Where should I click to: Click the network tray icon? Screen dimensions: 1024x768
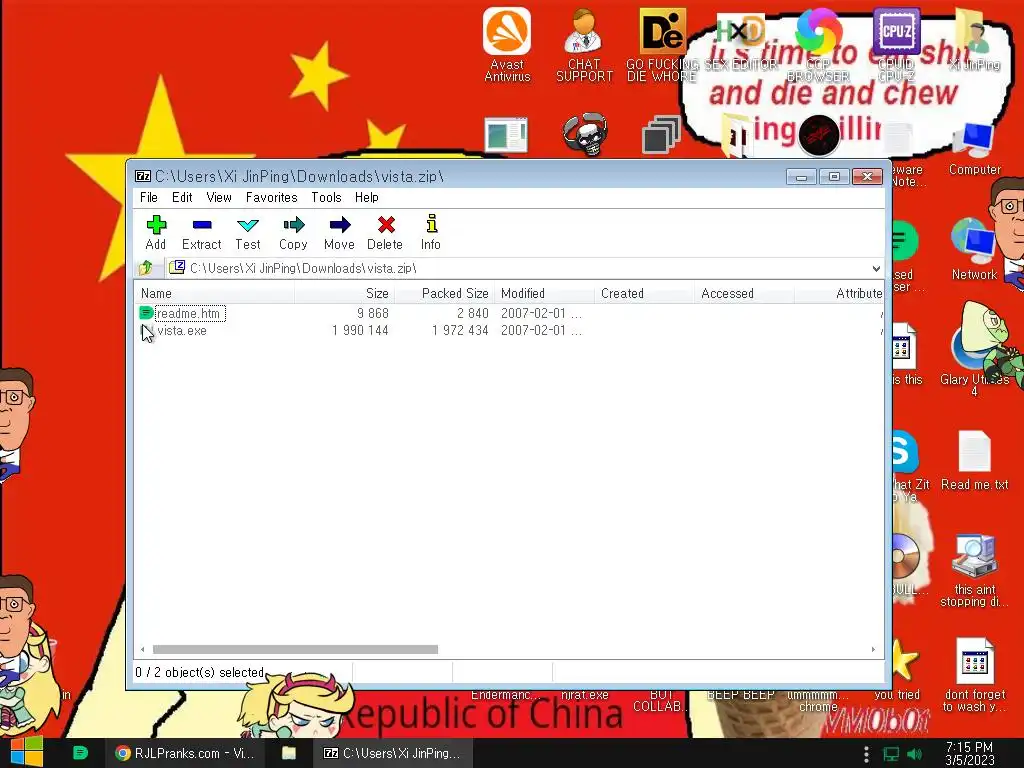pos(891,754)
